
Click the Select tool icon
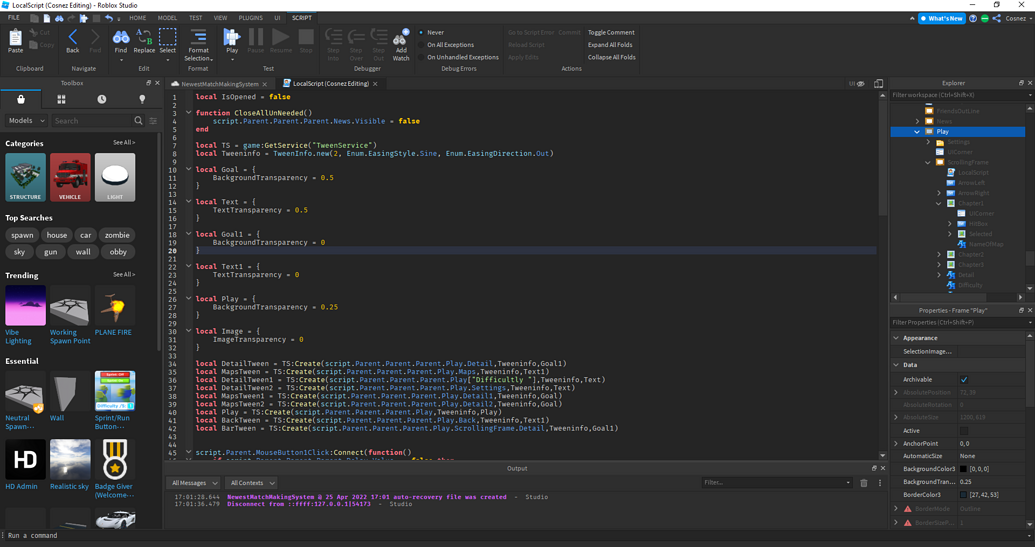pos(168,38)
